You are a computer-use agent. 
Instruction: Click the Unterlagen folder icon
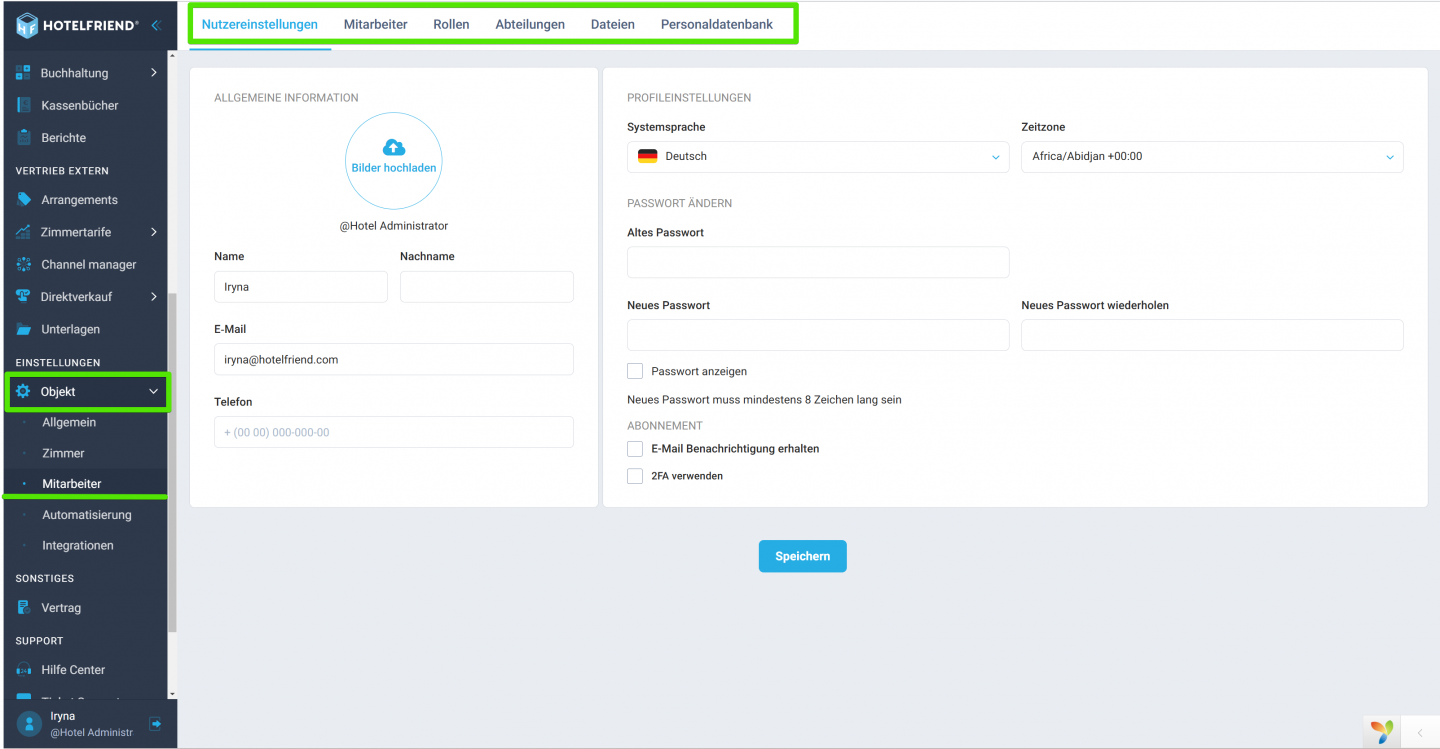23,329
